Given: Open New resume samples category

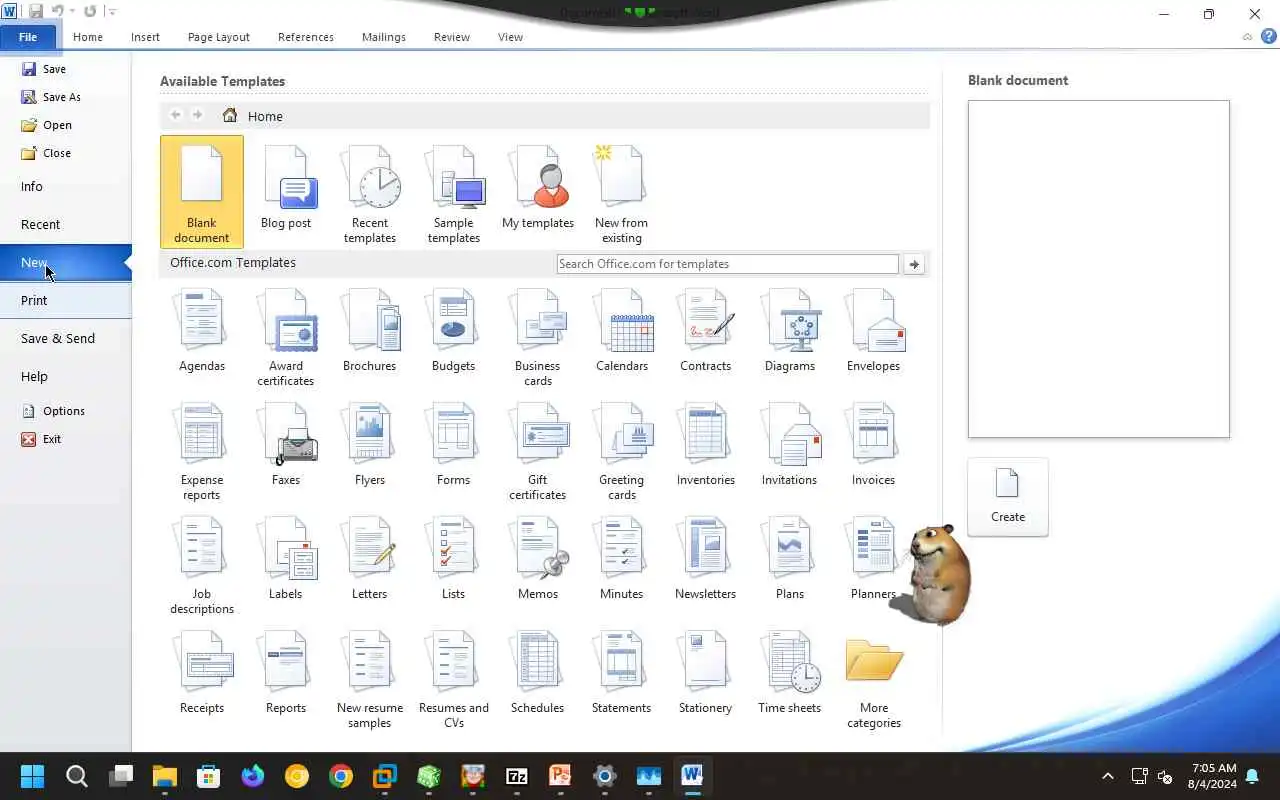Looking at the screenshot, I should (x=370, y=680).
